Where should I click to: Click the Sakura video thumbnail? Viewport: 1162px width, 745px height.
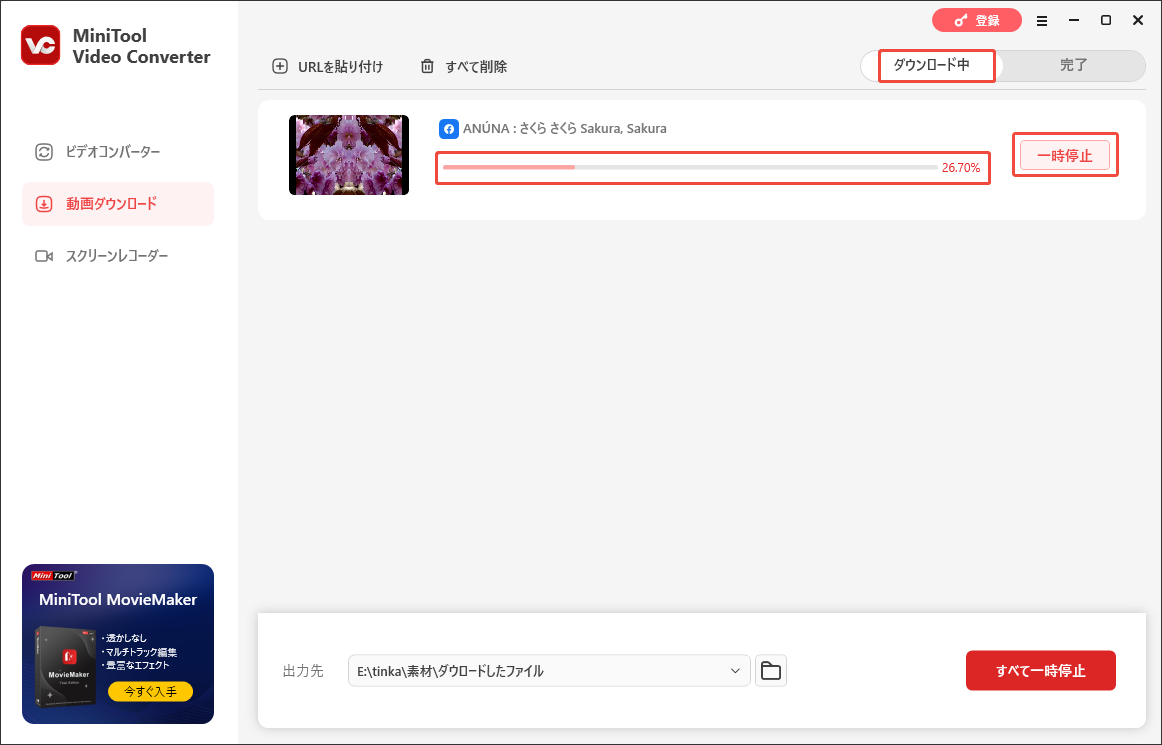tap(349, 155)
